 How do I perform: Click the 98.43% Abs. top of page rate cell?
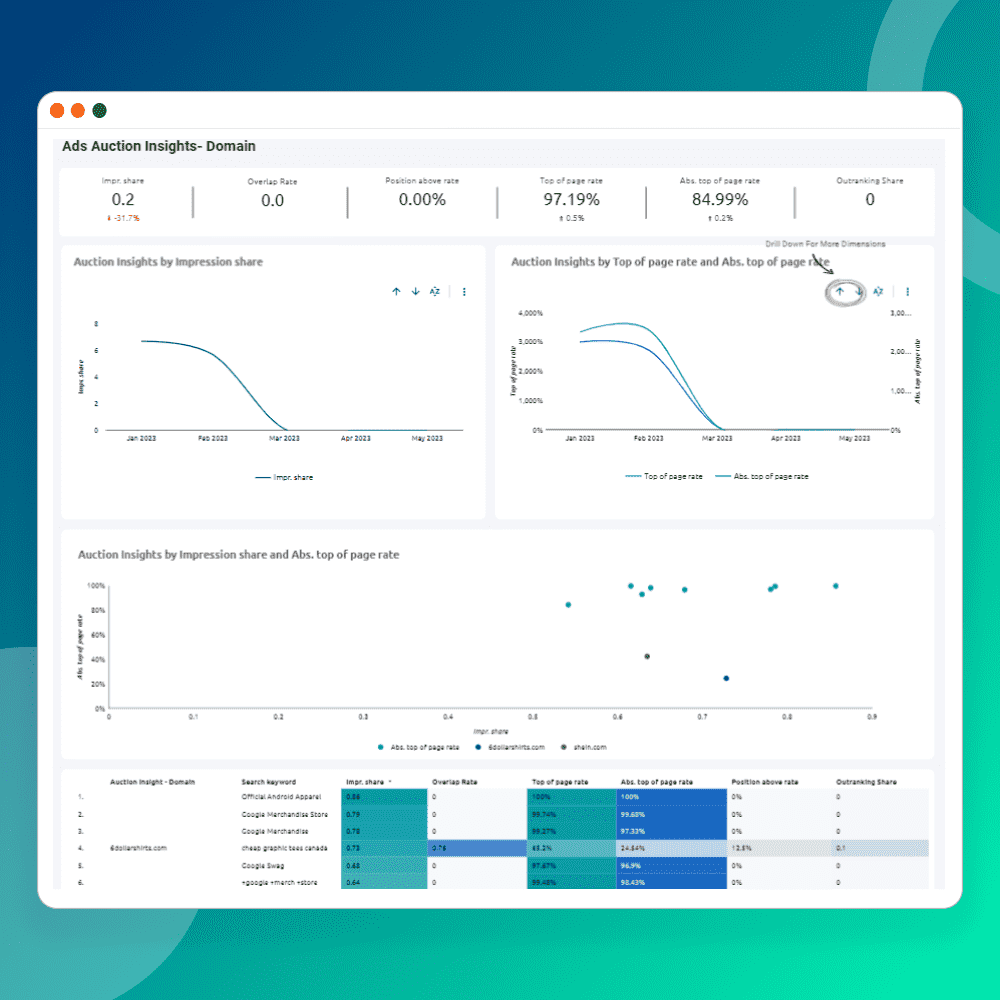tap(672, 882)
